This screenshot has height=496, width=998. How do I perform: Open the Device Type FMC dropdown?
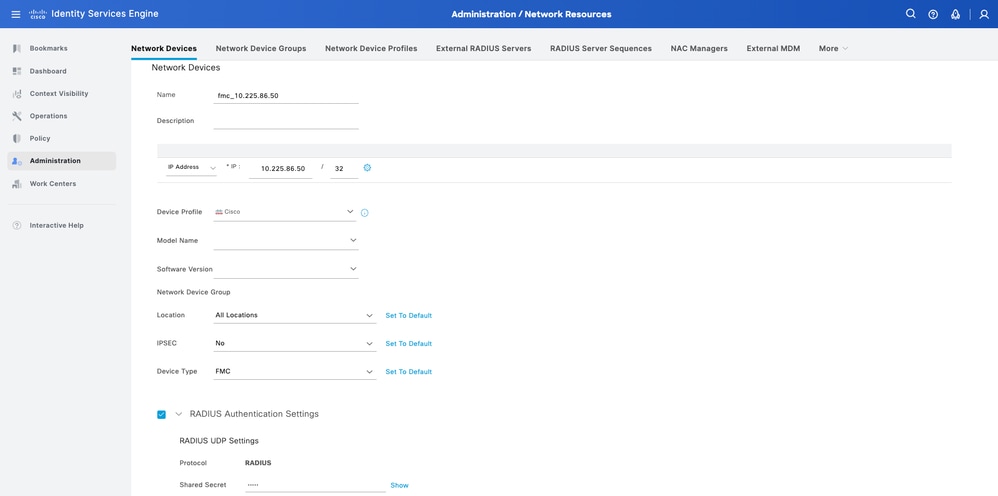pyautogui.click(x=295, y=371)
